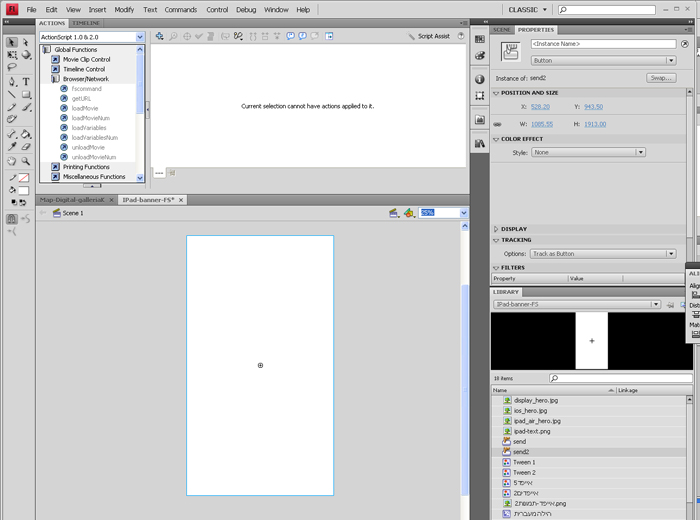Open the Info panel icon
This screenshot has width=700, height=520.
pyautogui.click(x=480, y=79)
